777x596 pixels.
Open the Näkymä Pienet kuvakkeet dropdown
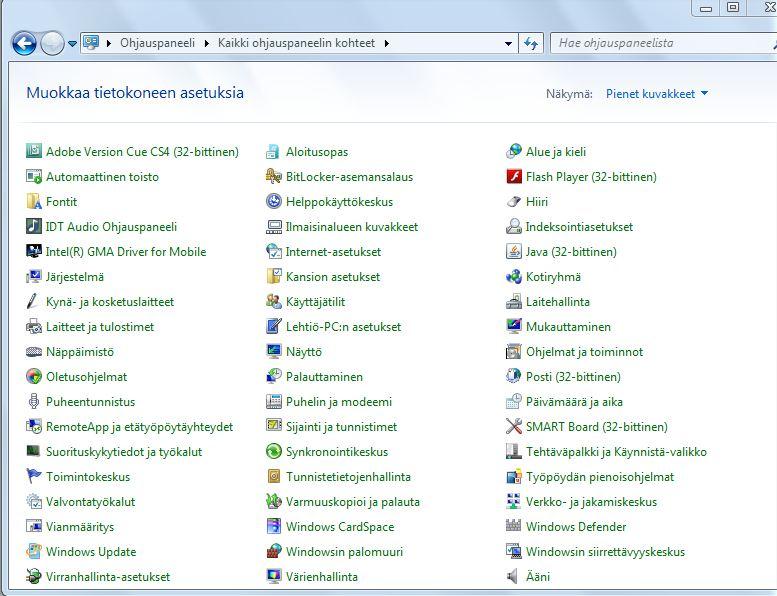pyautogui.click(x=657, y=94)
